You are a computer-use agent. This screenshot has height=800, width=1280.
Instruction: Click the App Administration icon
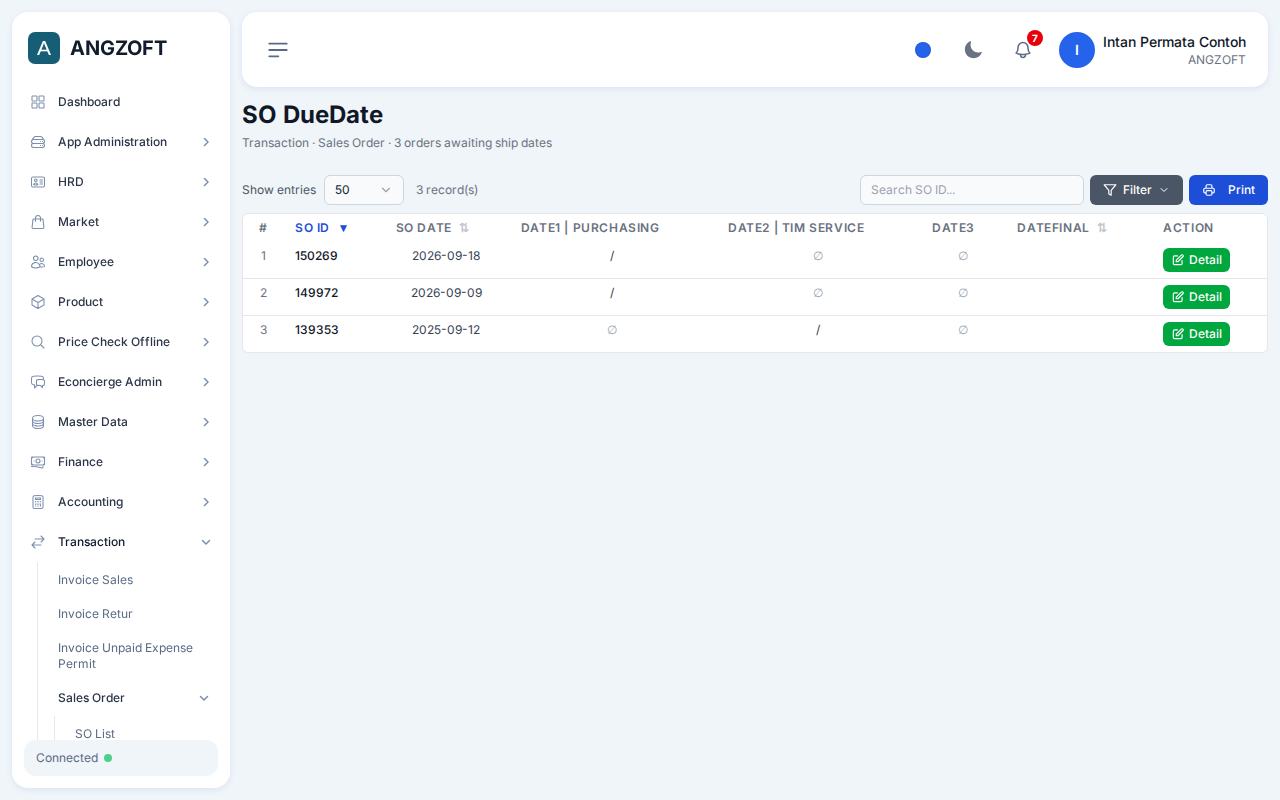click(38, 142)
